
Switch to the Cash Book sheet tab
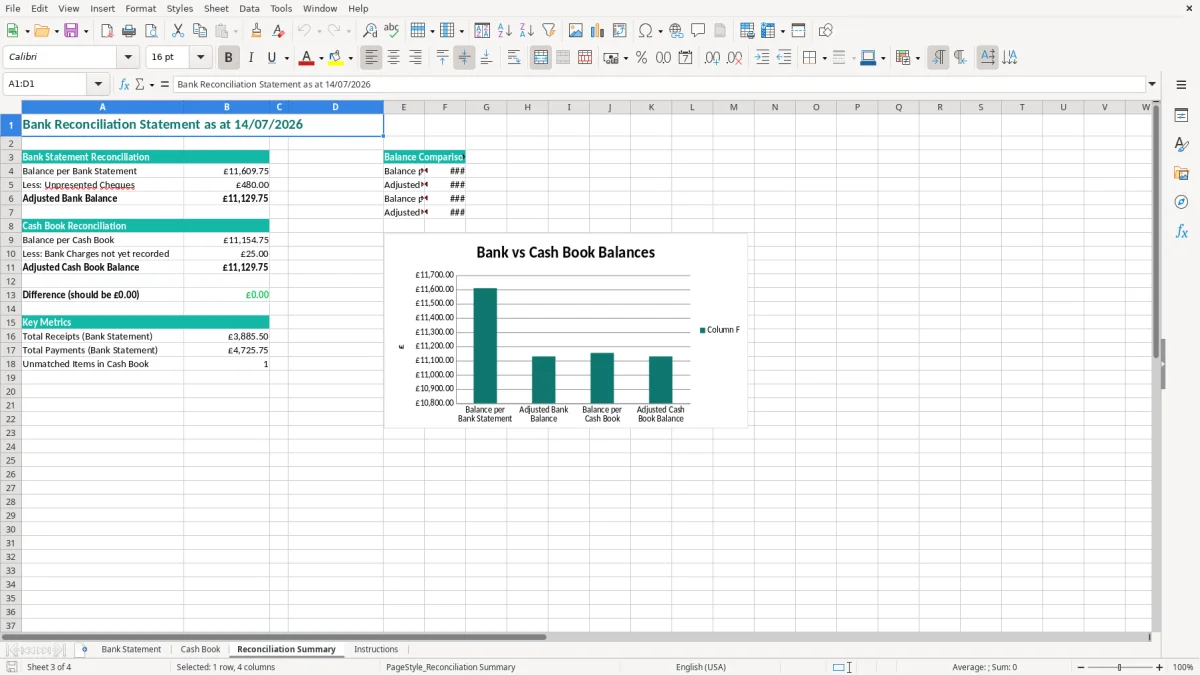coord(200,650)
